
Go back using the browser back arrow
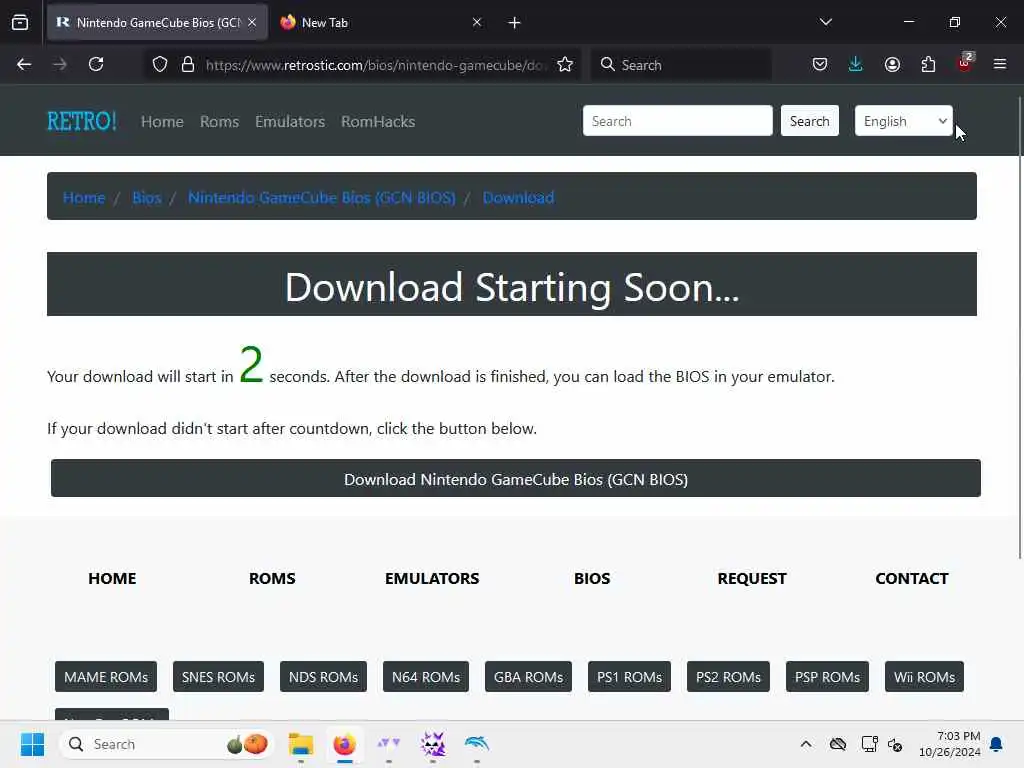click(x=24, y=64)
